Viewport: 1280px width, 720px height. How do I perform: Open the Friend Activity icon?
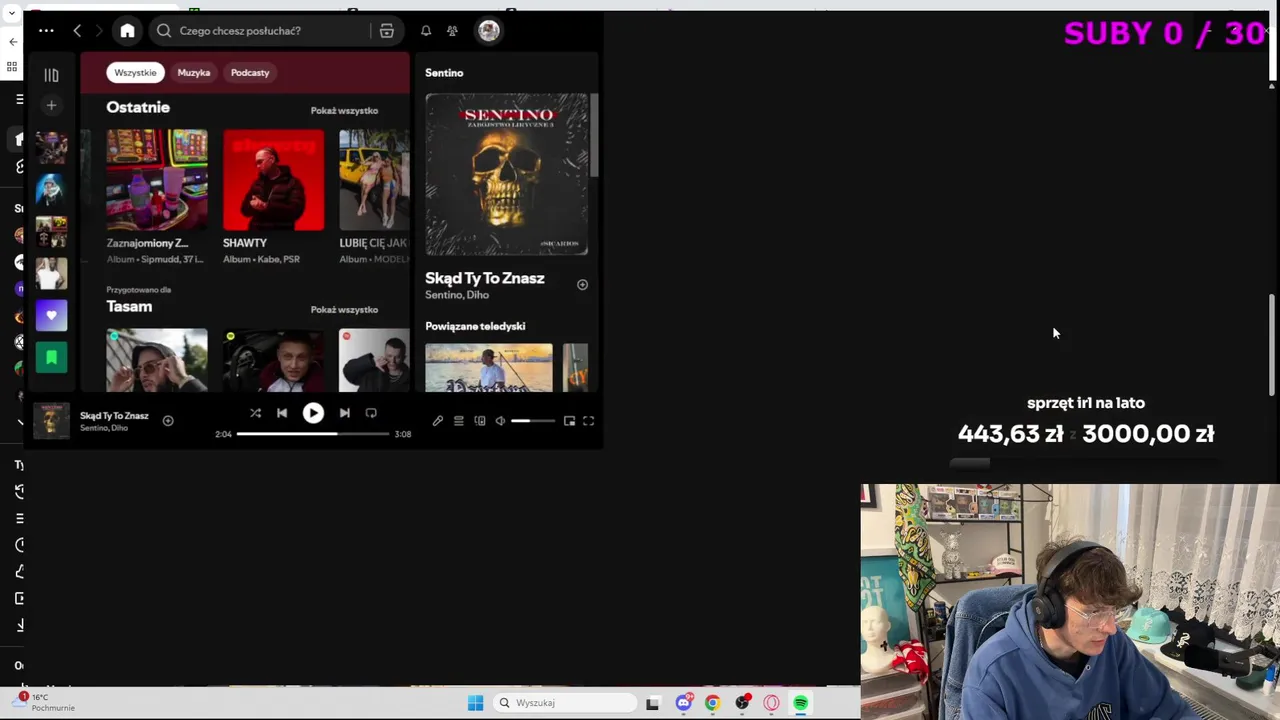tap(452, 31)
